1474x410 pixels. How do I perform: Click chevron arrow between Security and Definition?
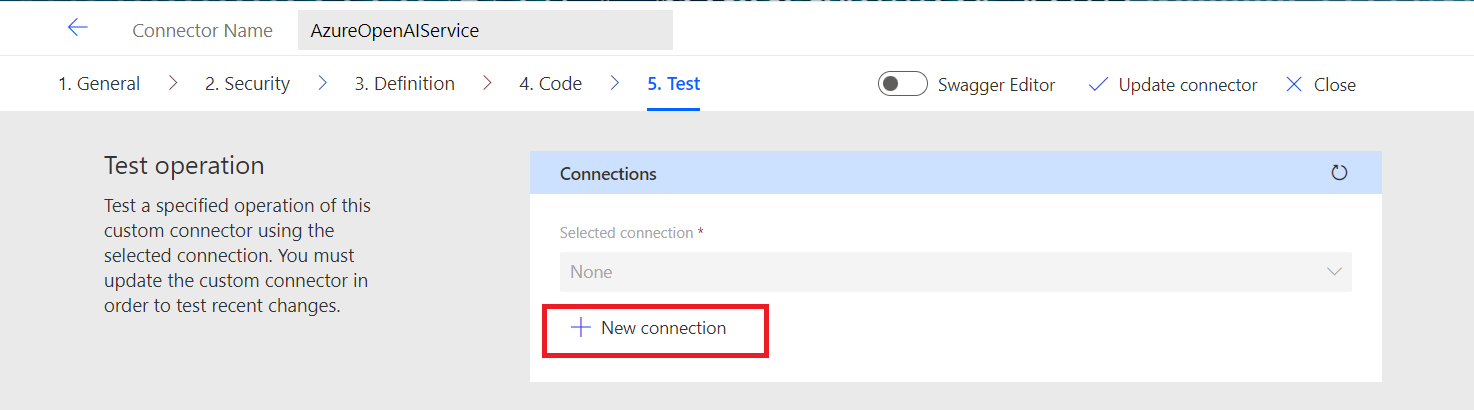tap(322, 84)
